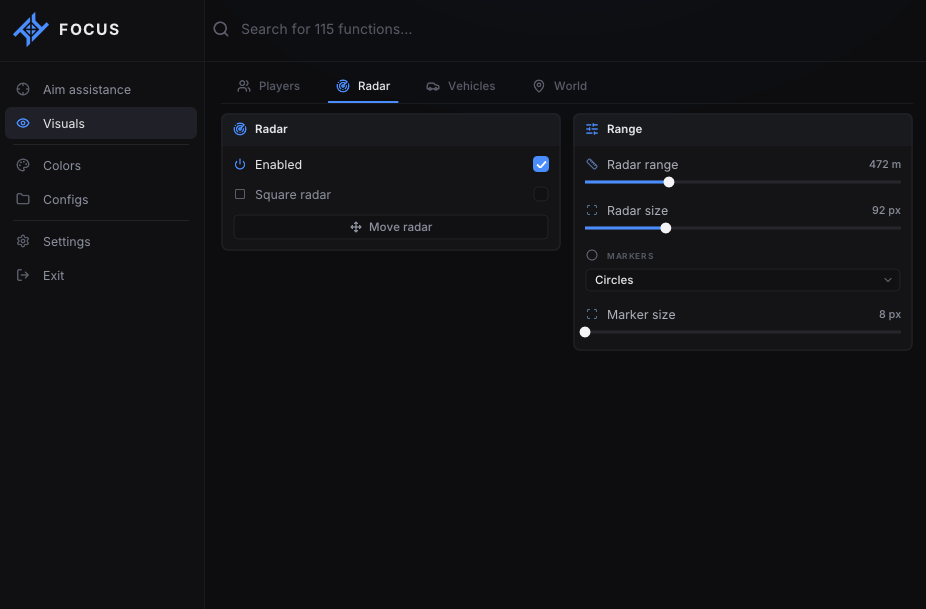
Task: Click the Visuals eye icon
Action: coord(23,123)
